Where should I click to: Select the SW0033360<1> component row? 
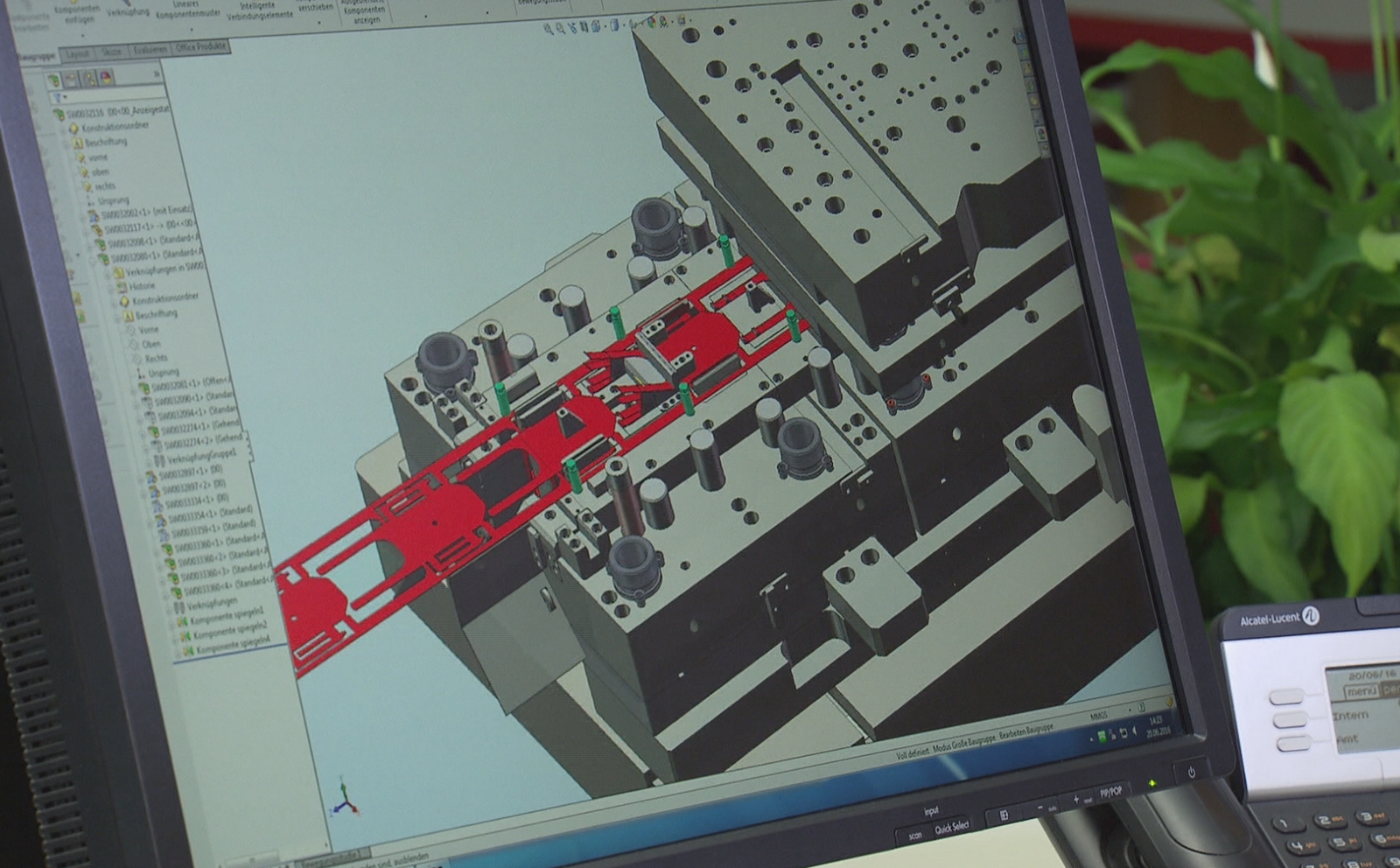(214, 543)
